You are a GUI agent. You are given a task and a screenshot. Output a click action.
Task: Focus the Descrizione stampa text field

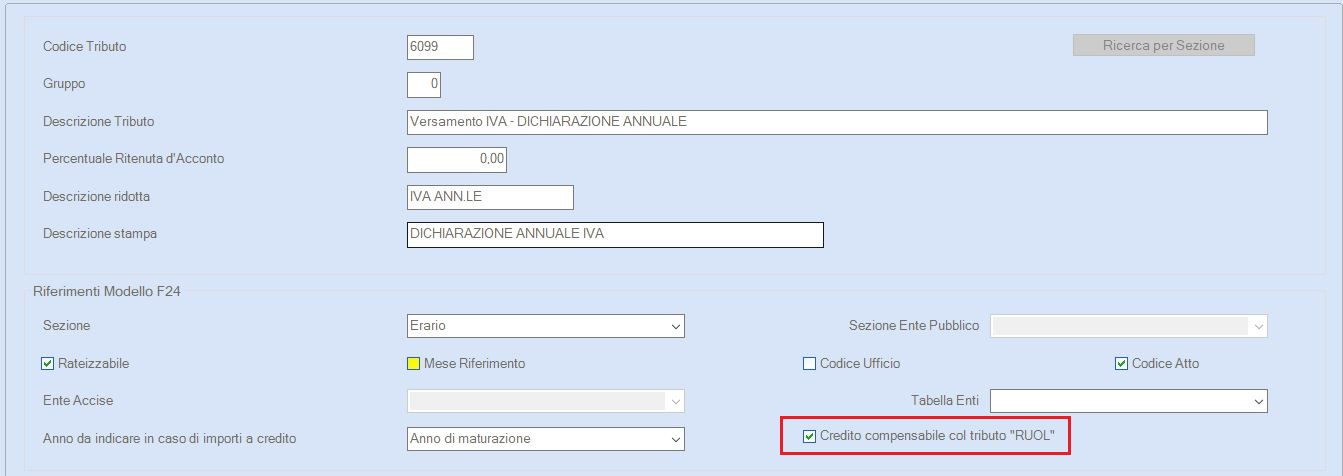coord(614,234)
